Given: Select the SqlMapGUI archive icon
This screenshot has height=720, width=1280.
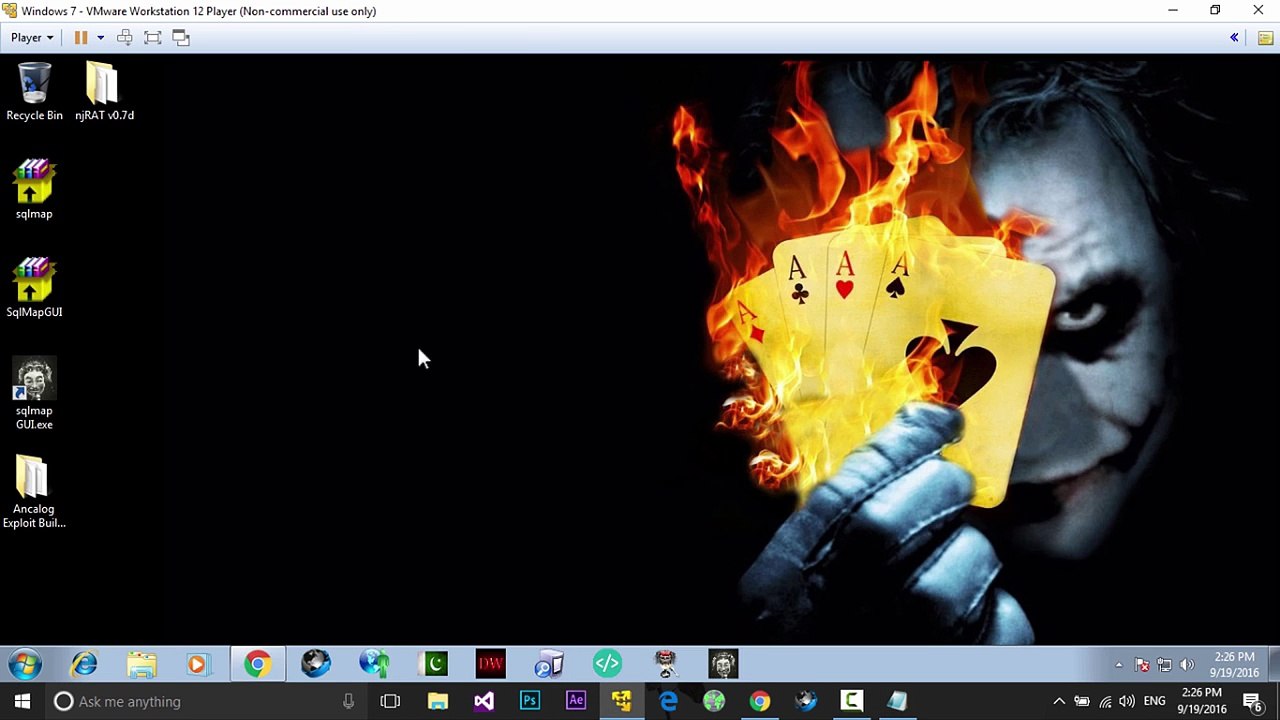Looking at the screenshot, I should tap(34, 288).
